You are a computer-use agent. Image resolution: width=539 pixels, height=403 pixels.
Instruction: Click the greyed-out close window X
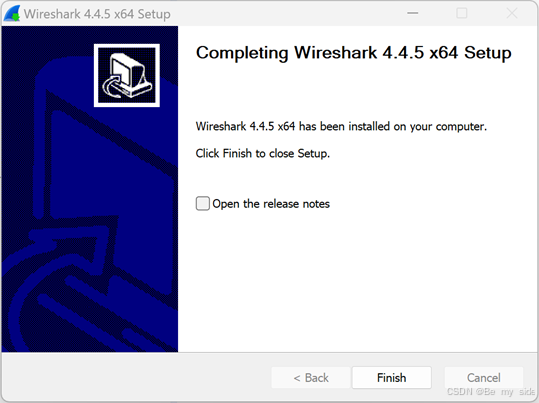512,13
